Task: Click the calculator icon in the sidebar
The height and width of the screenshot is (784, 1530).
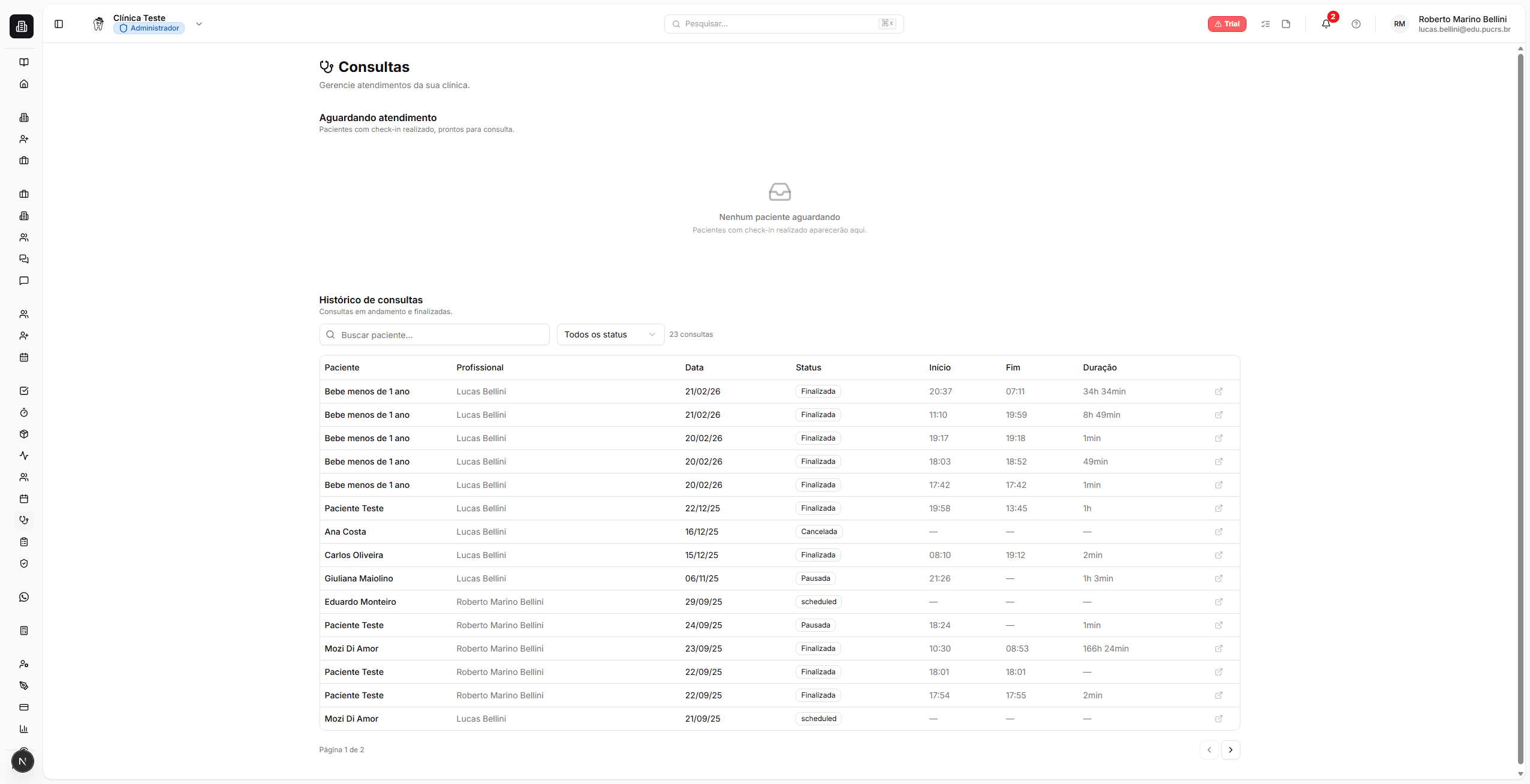Action: pos(24,631)
